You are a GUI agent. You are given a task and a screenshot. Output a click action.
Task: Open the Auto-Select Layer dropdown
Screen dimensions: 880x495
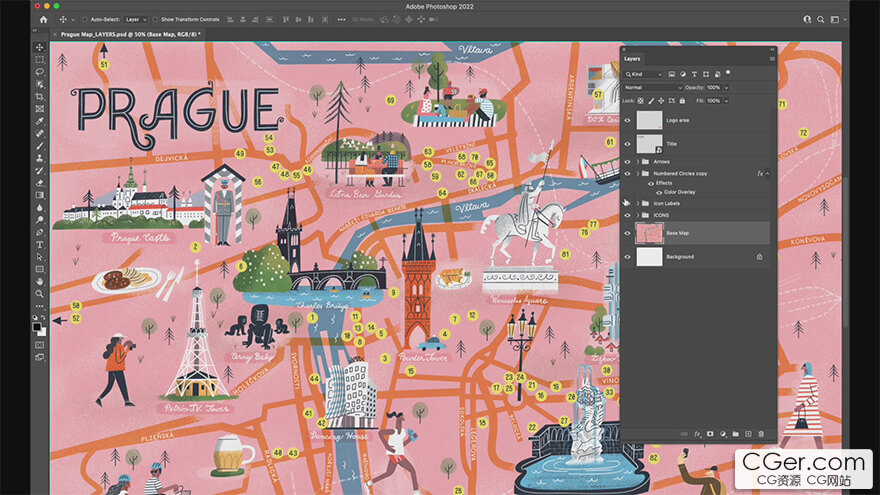[x=135, y=20]
